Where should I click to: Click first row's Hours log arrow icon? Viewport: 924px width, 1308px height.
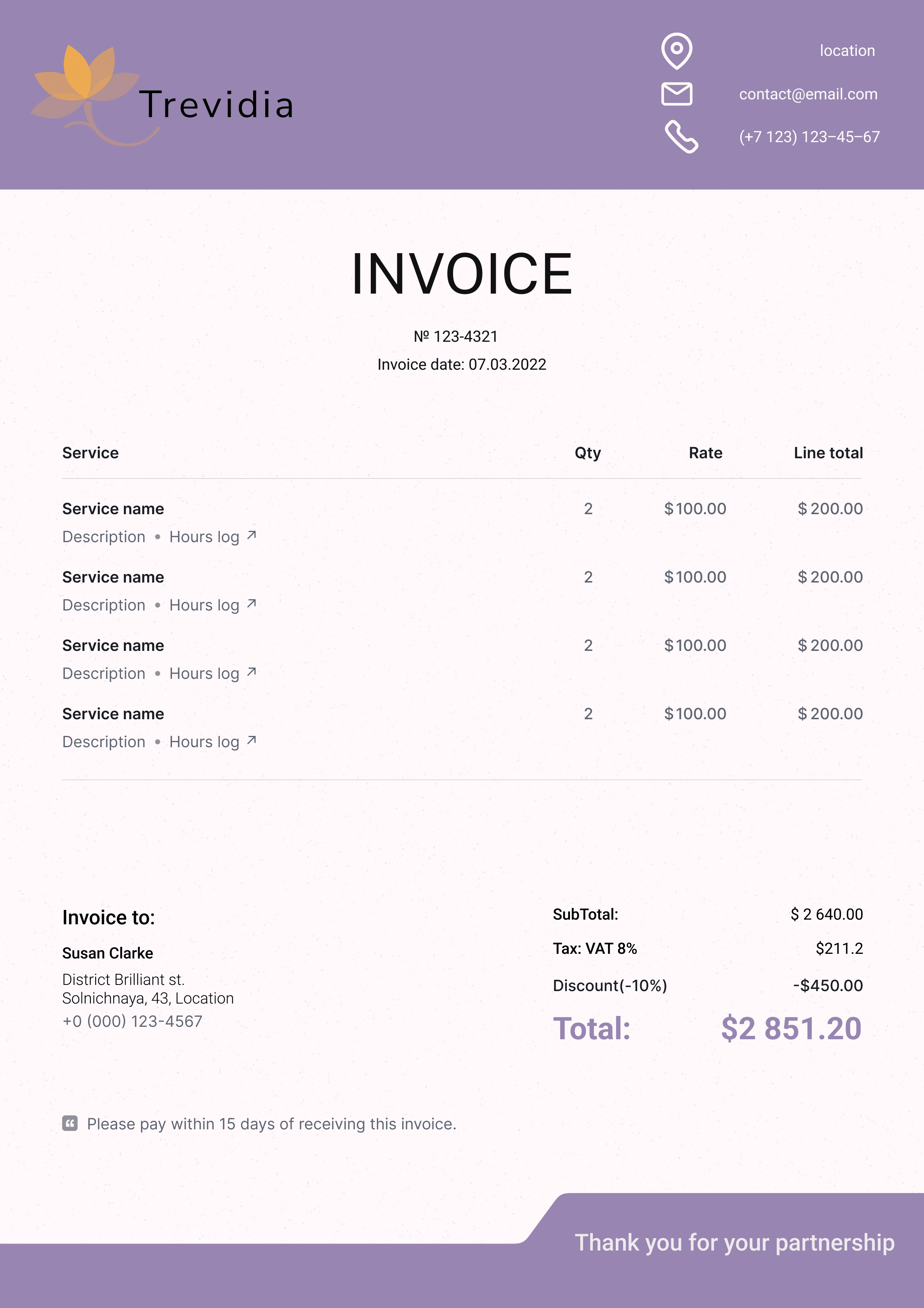pos(251,536)
